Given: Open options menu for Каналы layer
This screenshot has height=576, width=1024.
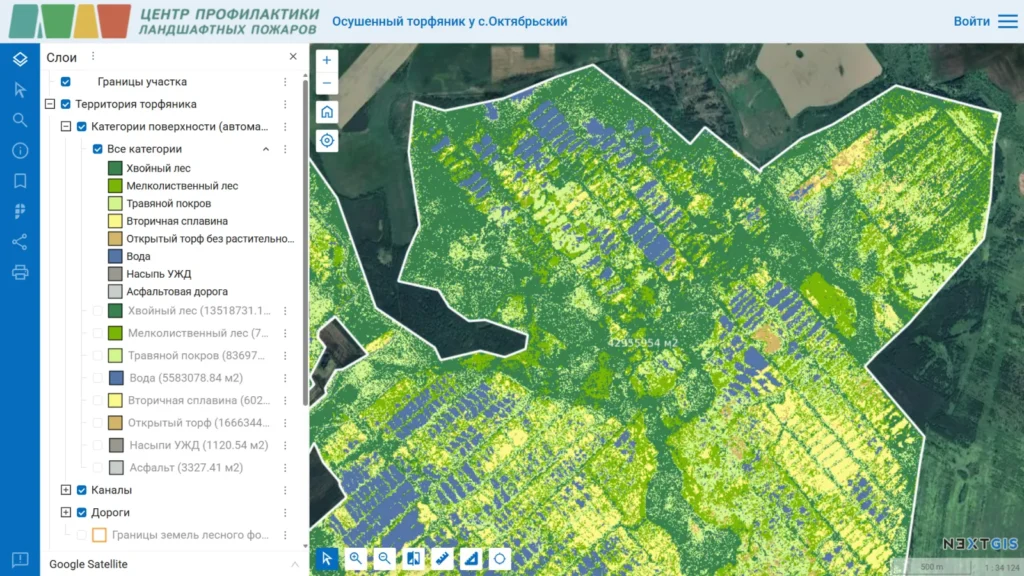Looking at the screenshot, I should click(285, 490).
